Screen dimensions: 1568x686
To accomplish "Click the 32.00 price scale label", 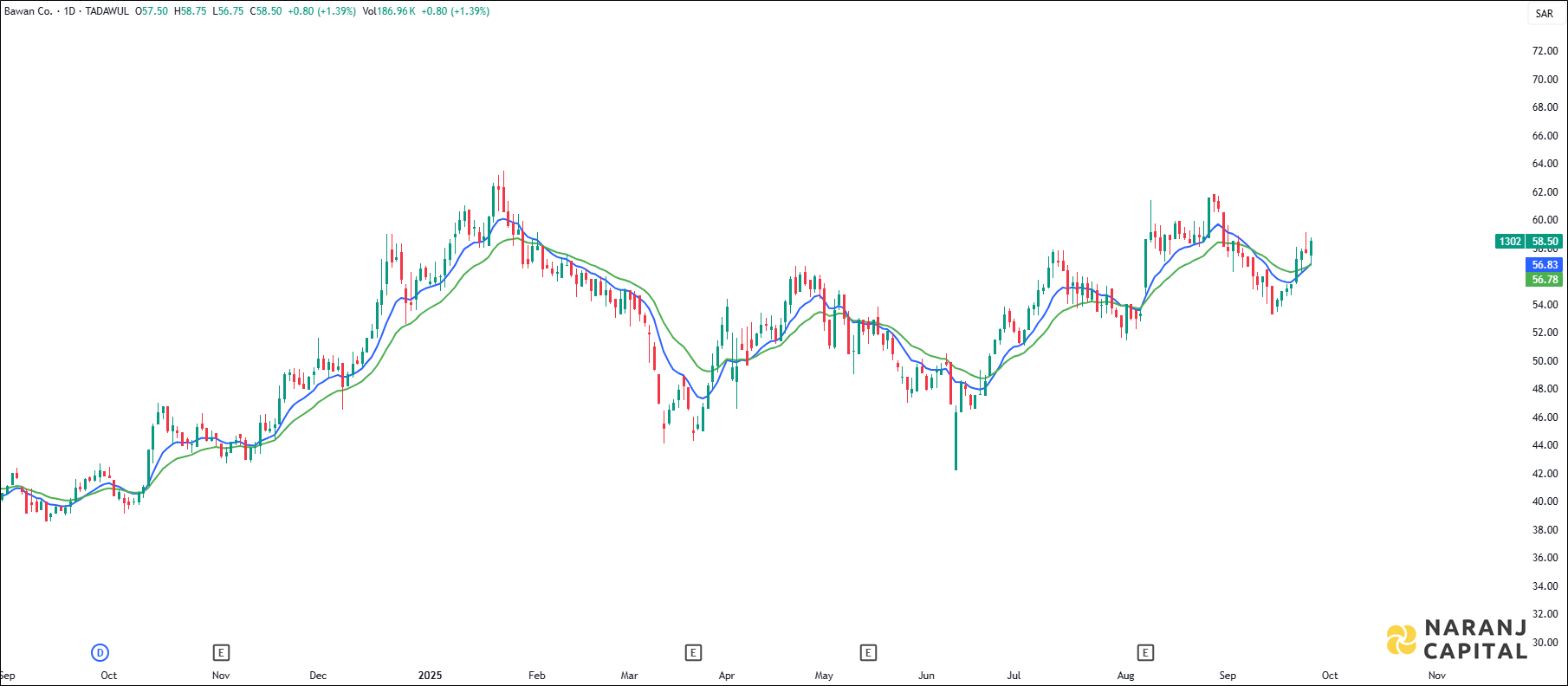I will (1545, 614).
